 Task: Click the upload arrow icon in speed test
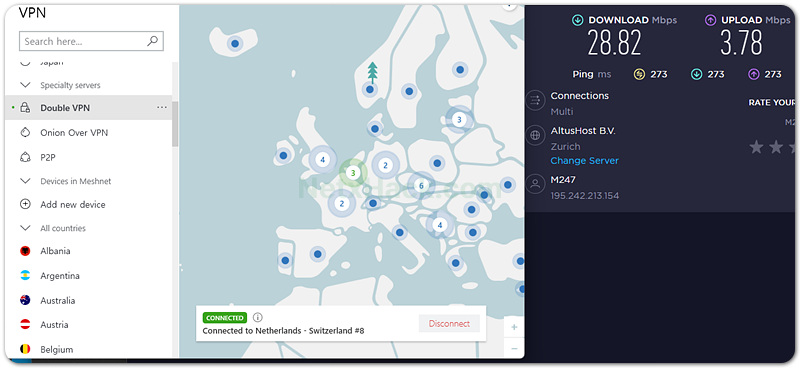710,20
